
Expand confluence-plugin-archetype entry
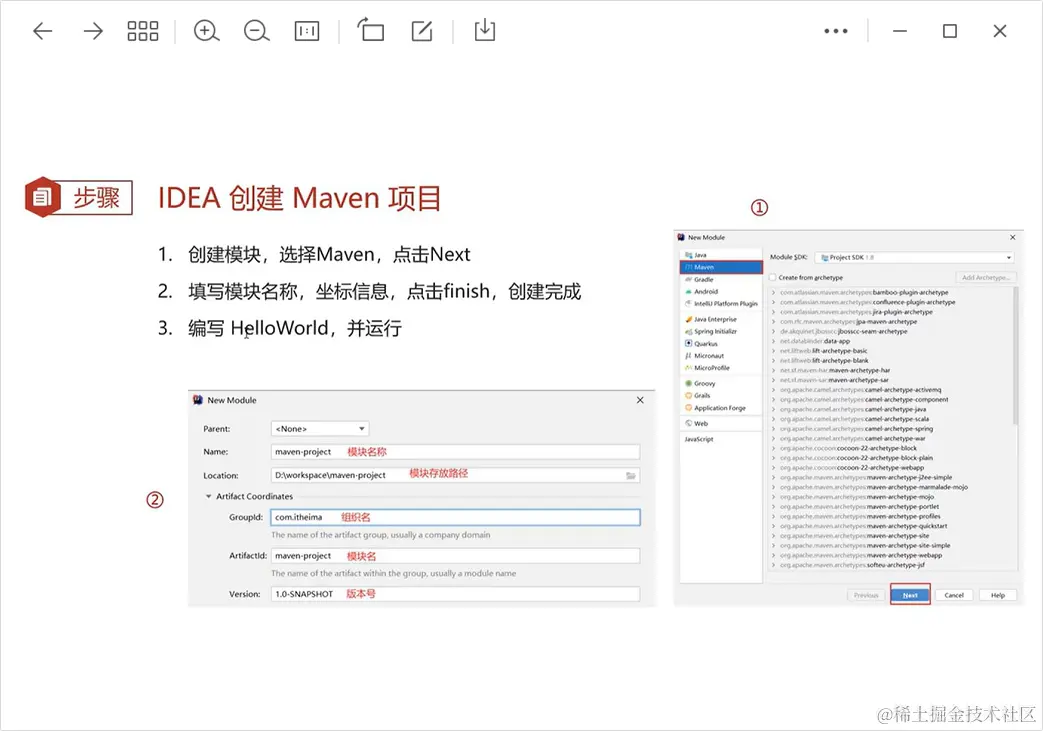(x=773, y=302)
